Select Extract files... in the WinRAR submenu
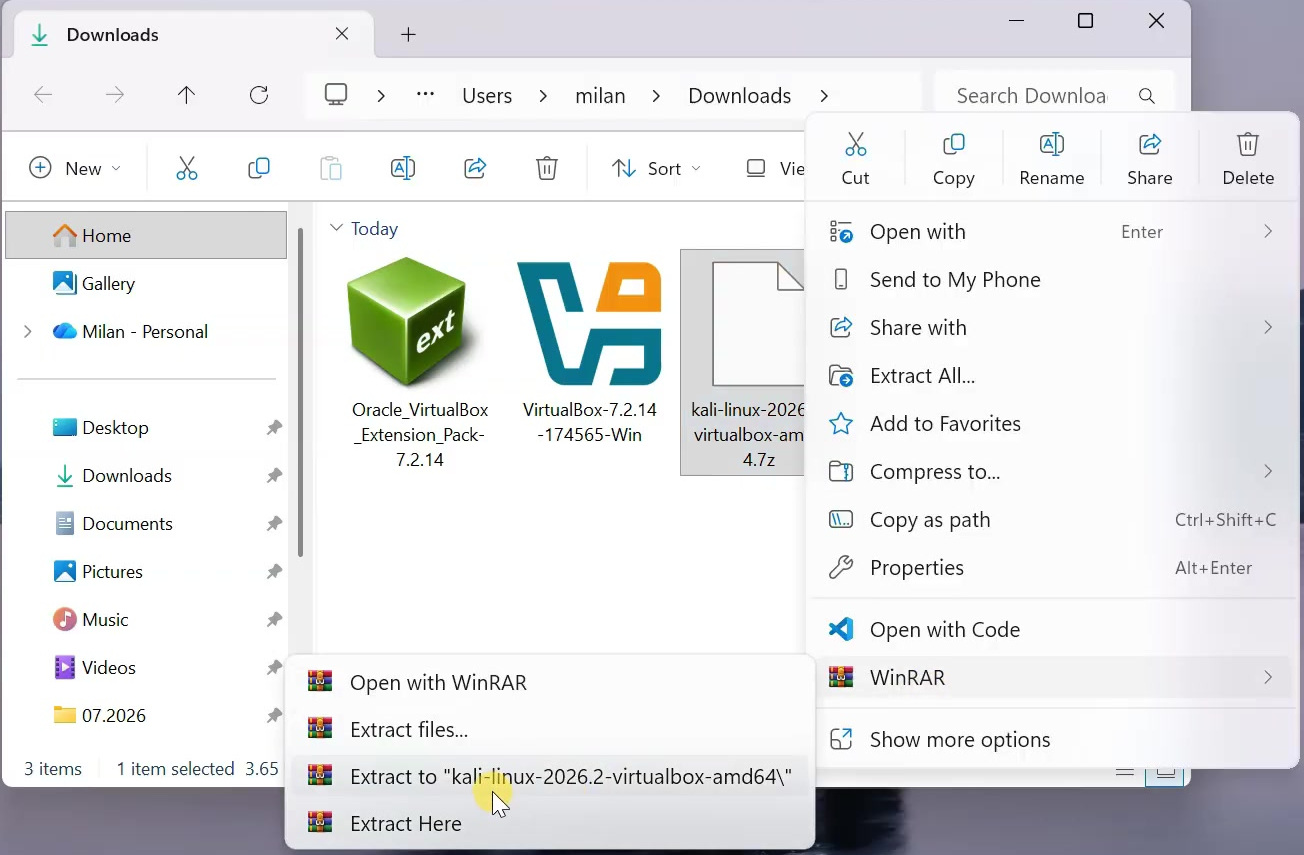 pyautogui.click(x=550, y=730)
